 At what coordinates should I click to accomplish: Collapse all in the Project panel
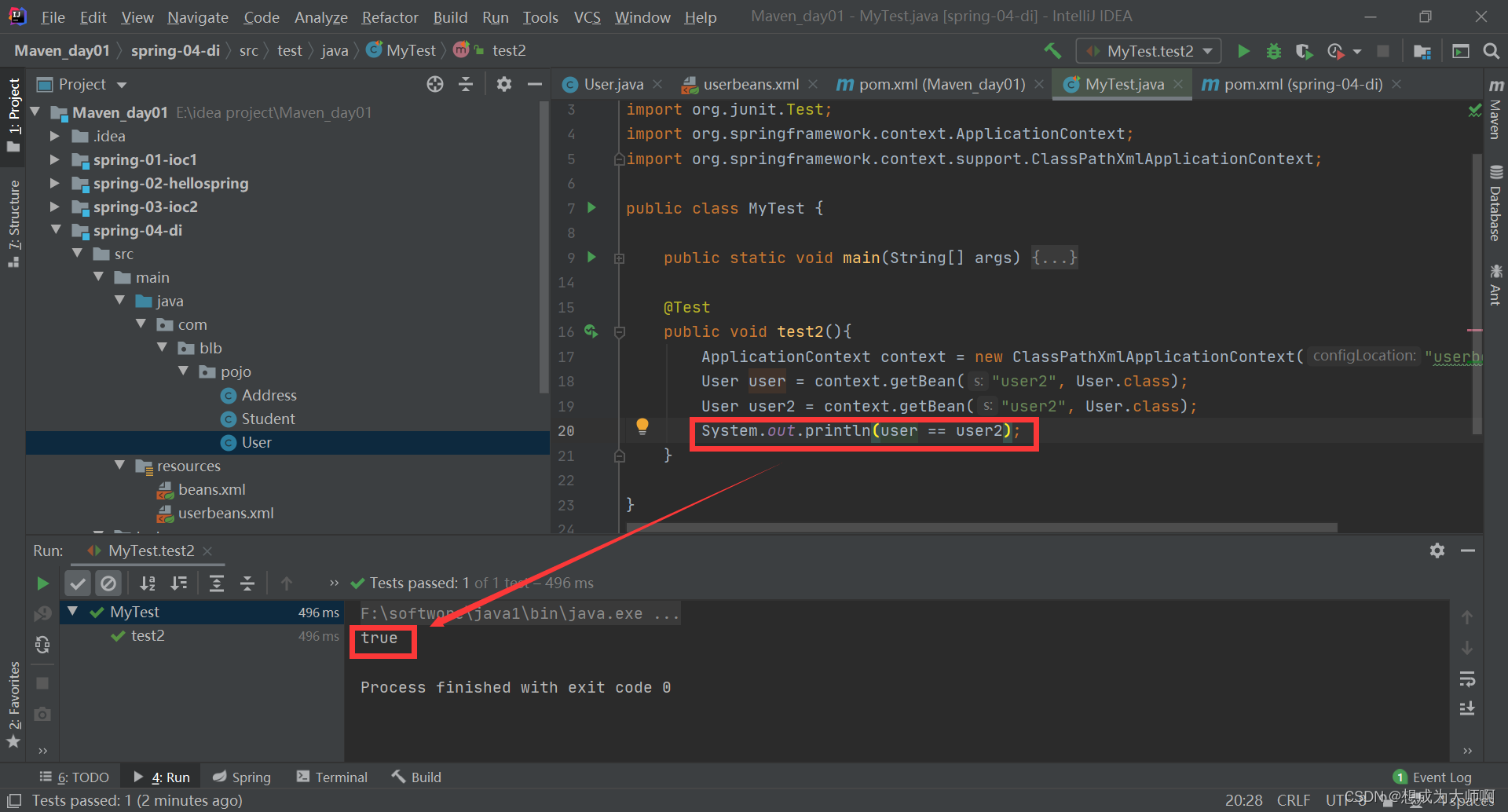click(466, 84)
